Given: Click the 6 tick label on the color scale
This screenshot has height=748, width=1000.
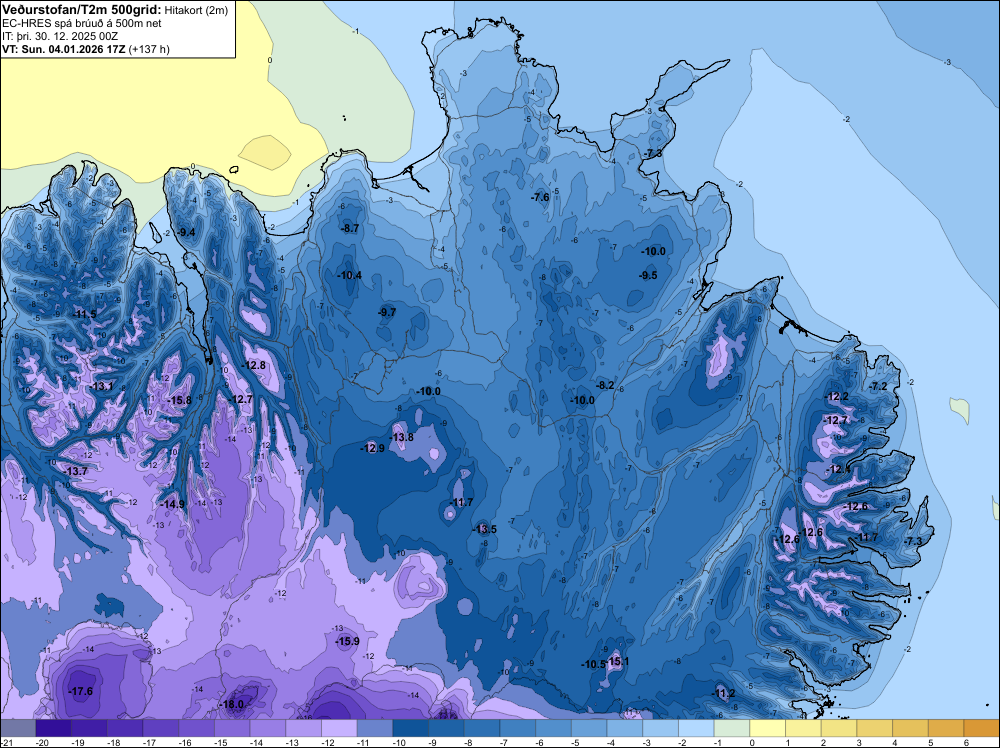Looking at the screenshot, I should point(967,743).
